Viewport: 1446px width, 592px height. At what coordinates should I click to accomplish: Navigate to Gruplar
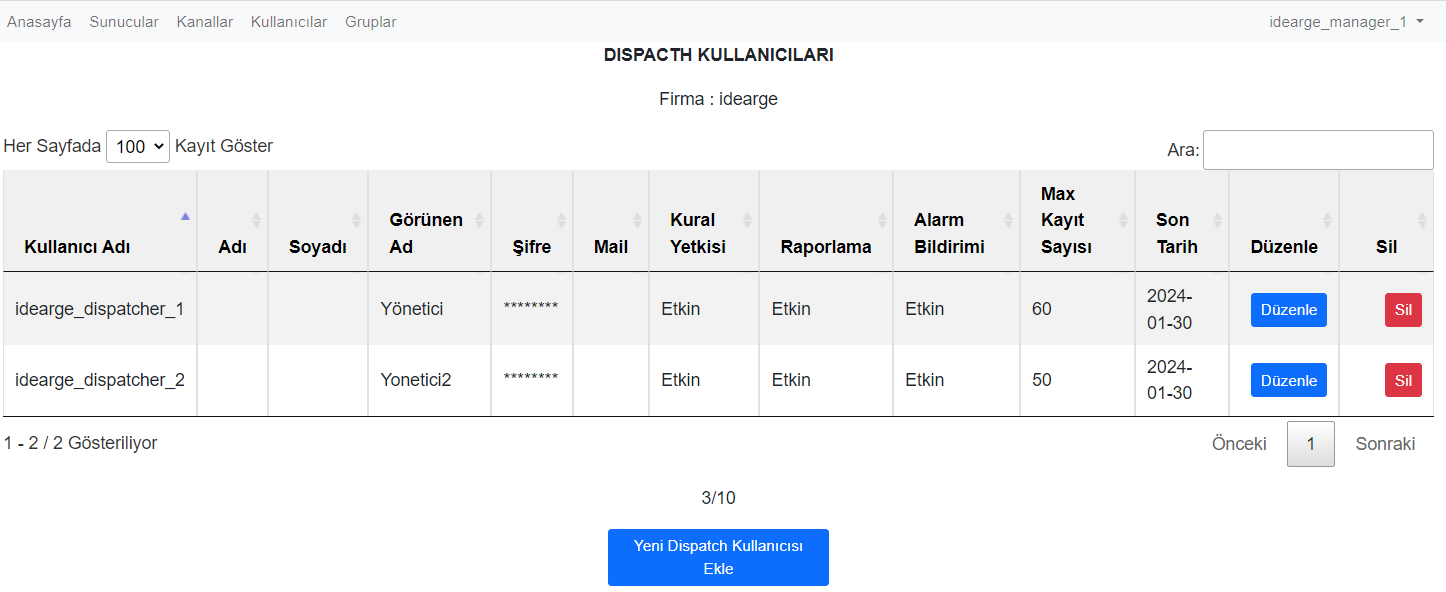click(370, 22)
